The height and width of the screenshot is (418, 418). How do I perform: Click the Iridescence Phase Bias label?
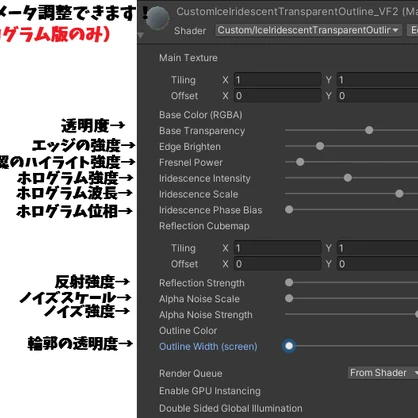(x=211, y=210)
